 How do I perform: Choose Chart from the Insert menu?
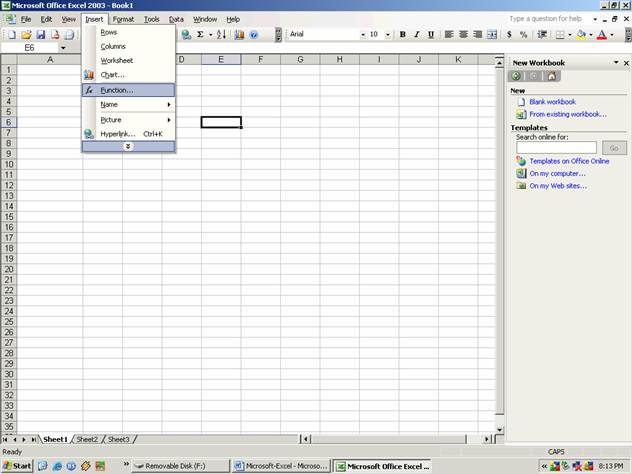coord(128,75)
